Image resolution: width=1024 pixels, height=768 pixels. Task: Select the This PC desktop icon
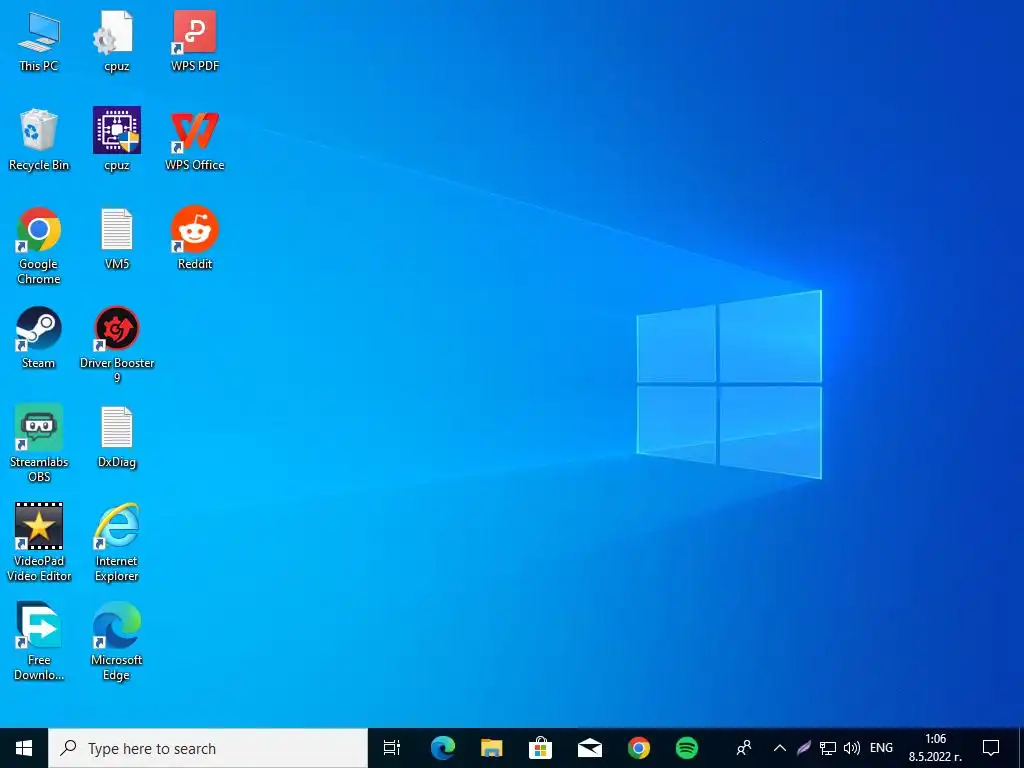pyautogui.click(x=39, y=42)
